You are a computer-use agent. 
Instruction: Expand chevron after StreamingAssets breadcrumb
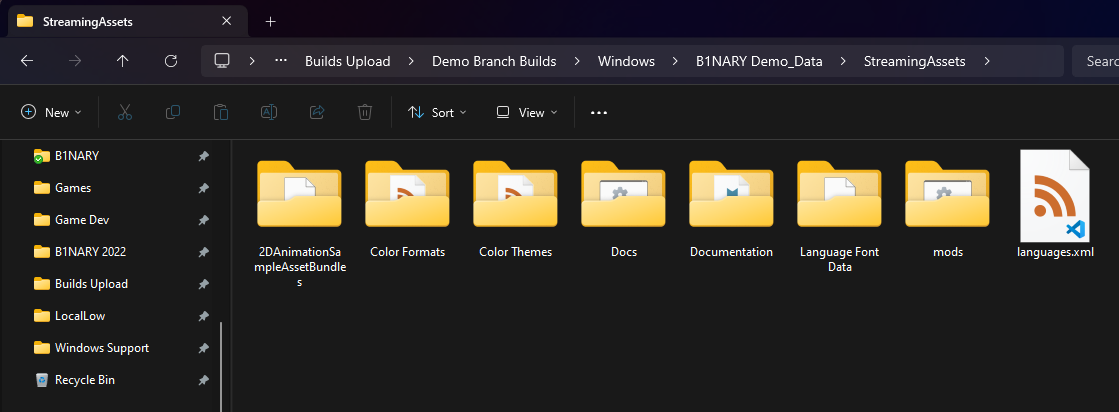(x=987, y=61)
